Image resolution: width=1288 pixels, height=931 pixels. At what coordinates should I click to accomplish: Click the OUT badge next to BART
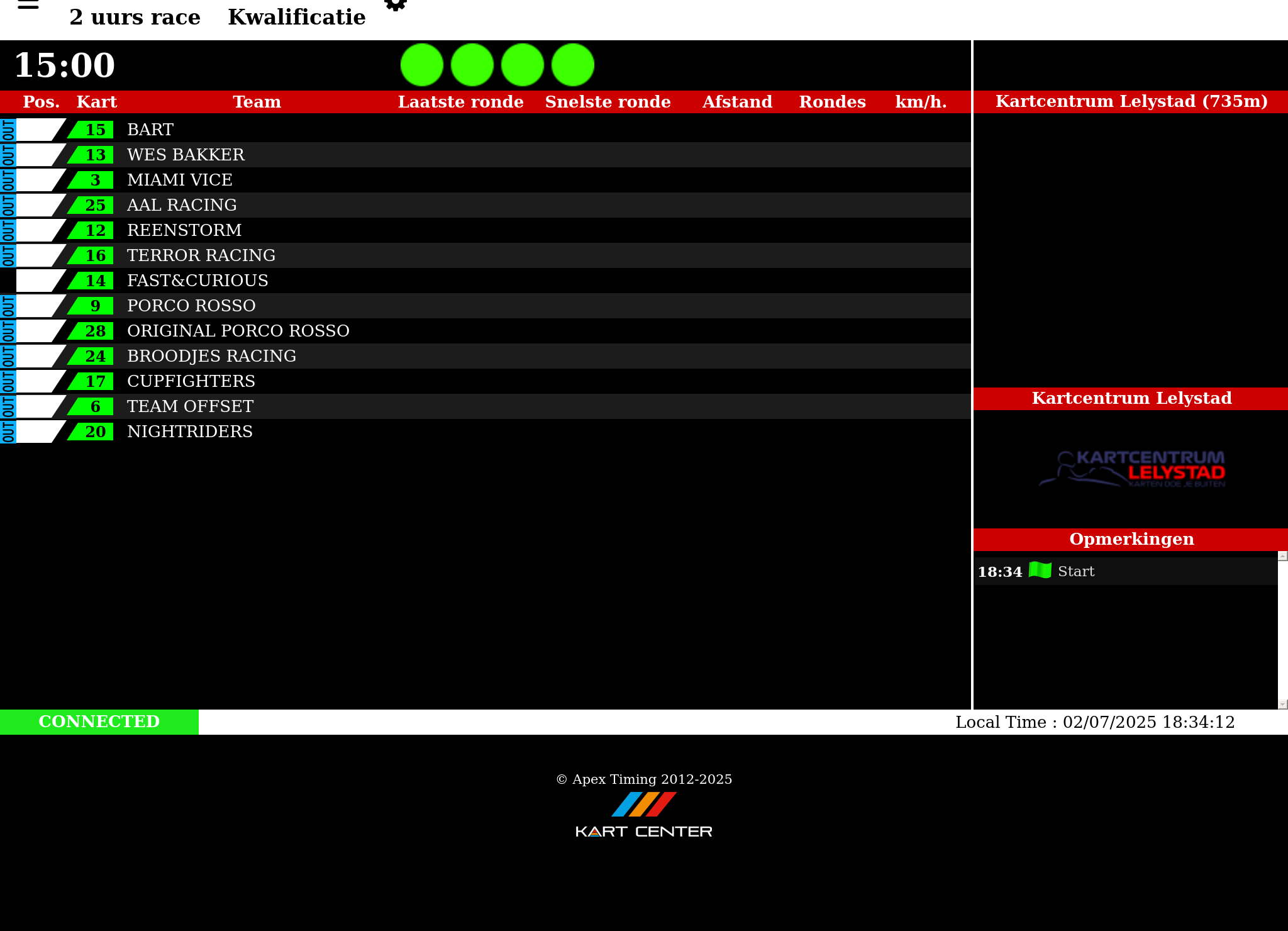click(x=8, y=130)
